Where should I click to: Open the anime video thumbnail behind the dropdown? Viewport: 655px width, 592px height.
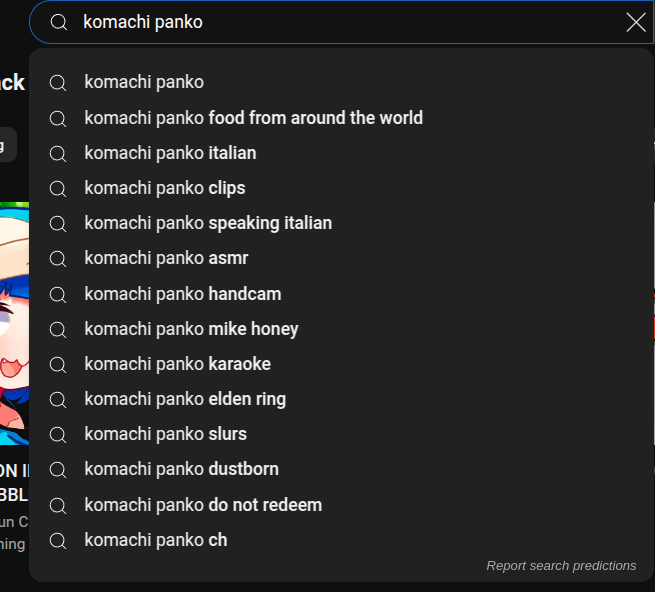(x=14, y=320)
